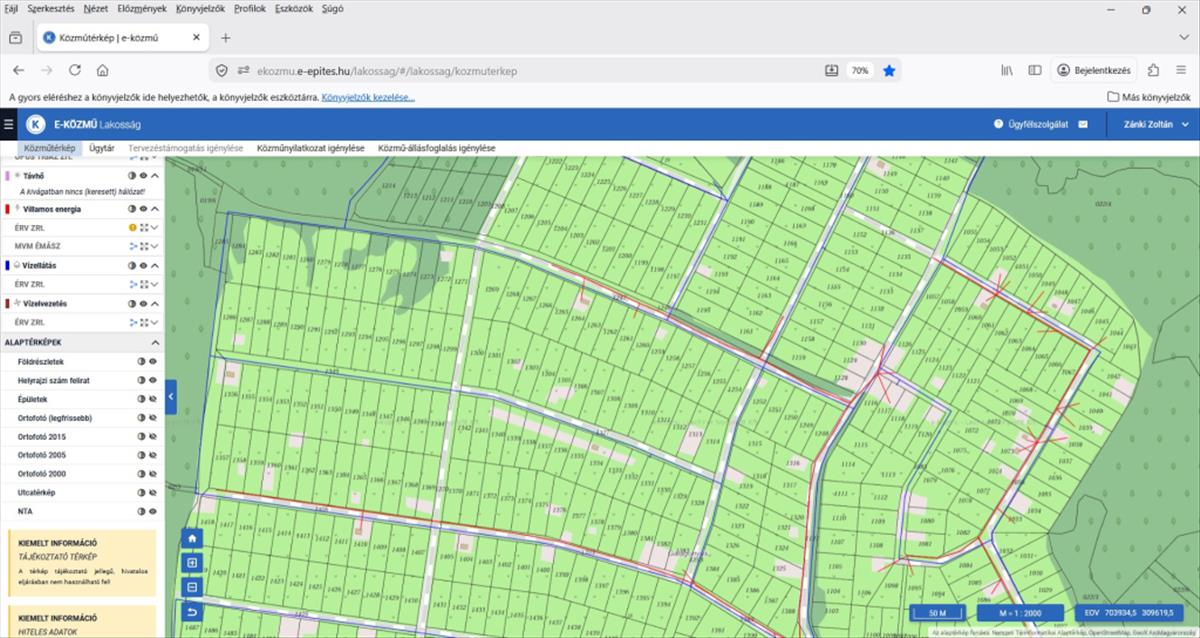The image size is (1200, 638).
Task: Collapse the ALAPTÉRKÉPEK section
Action: click(155, 342)
